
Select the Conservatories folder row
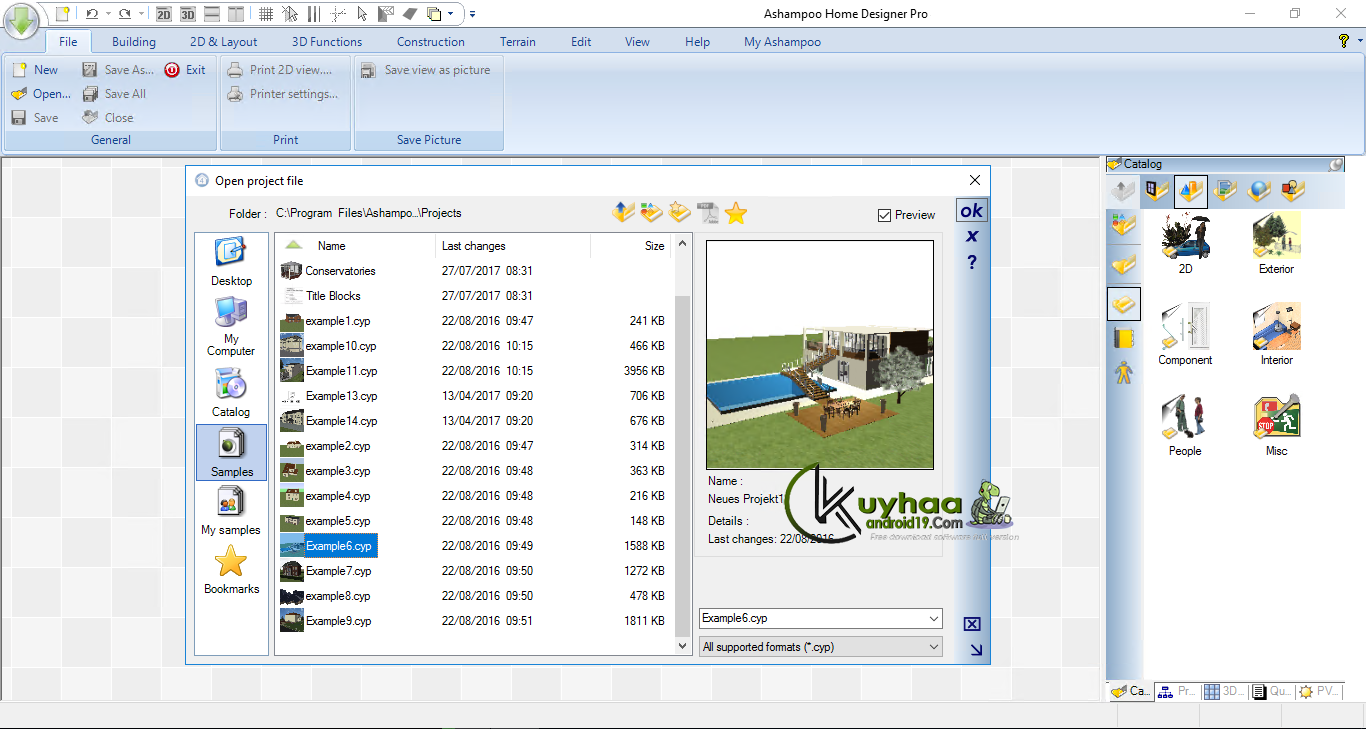point(472,271)
